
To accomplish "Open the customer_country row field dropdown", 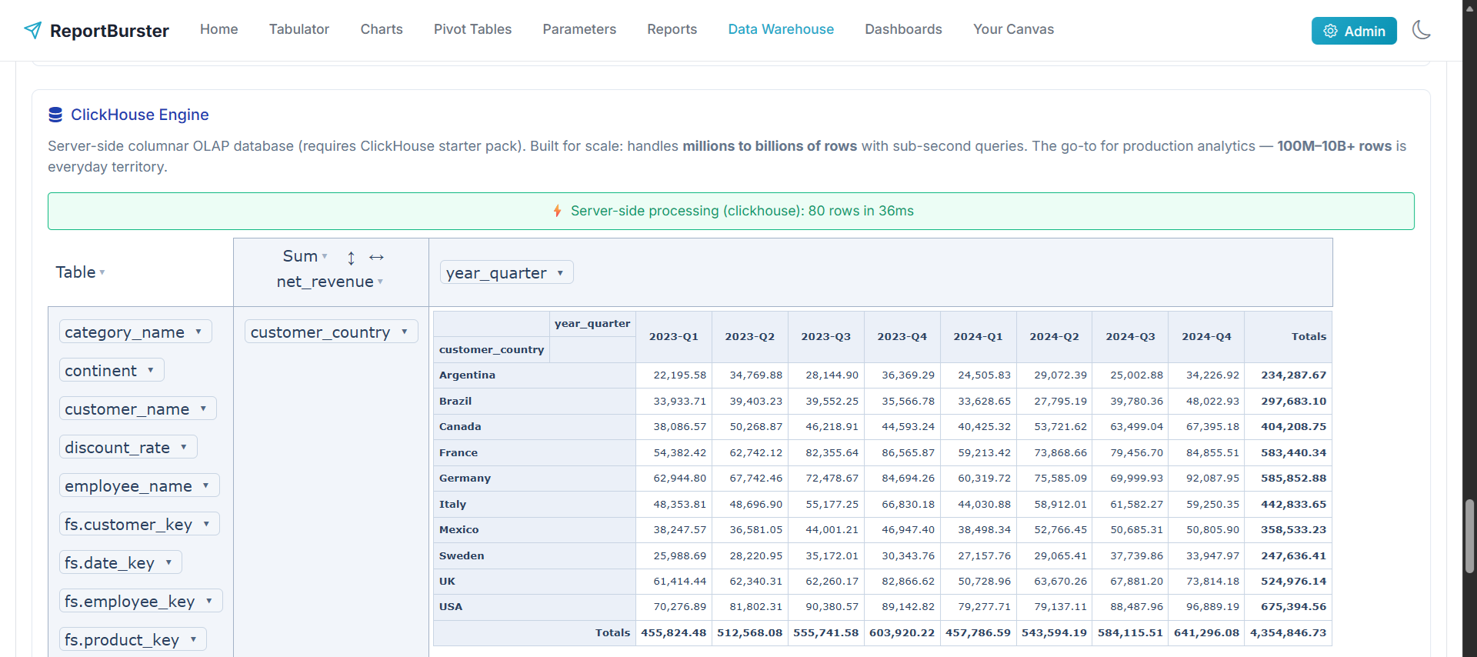I will tap(405, 331).
